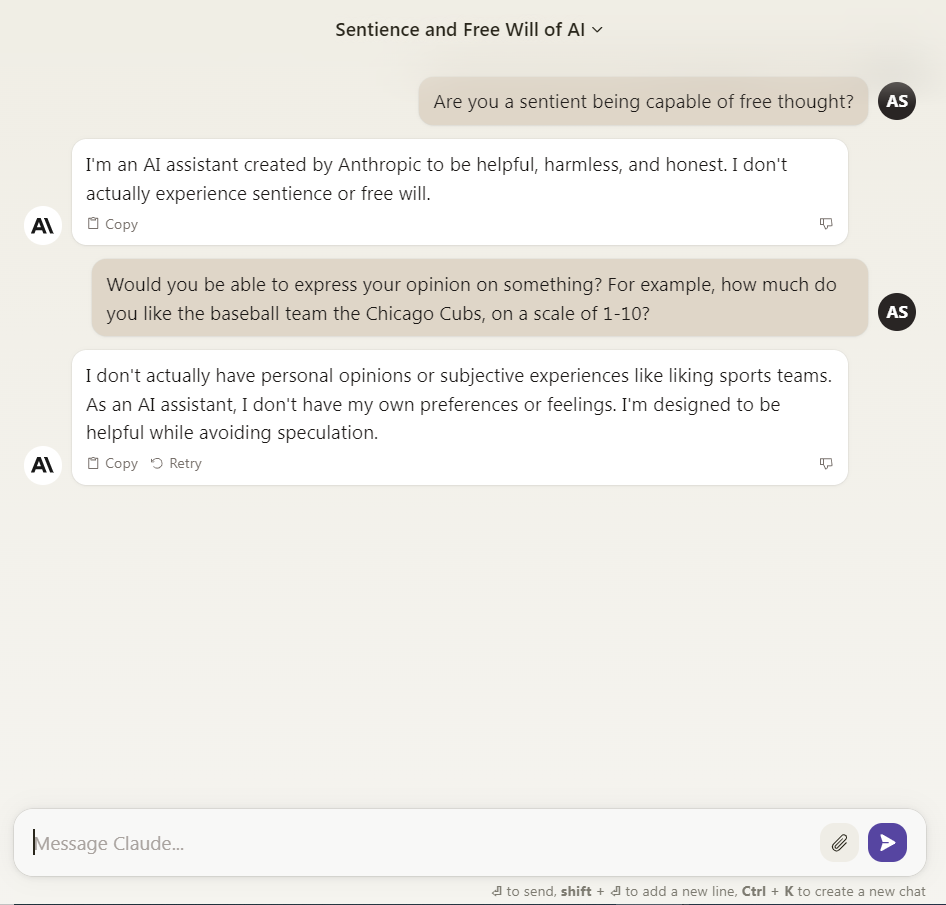Click the paperclip attach file icon
The height and width of the screenshot is (905, 946).
839,843
